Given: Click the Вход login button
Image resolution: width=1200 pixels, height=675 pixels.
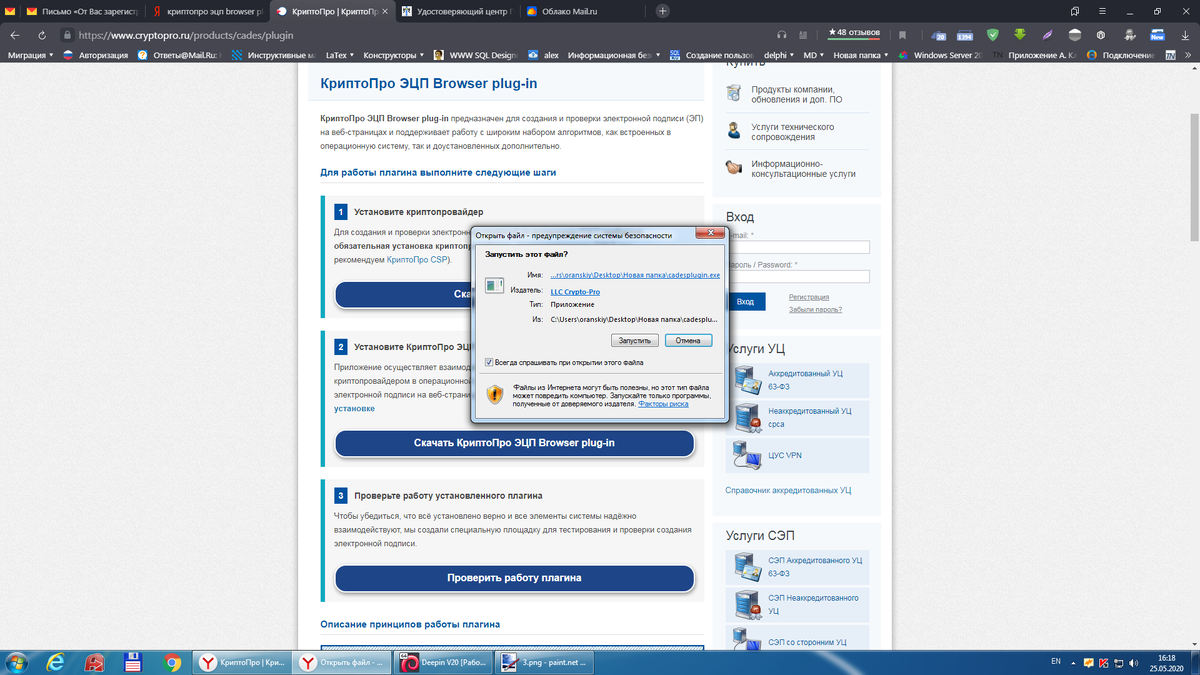Looking at the screenshot, I should pyautogui.click(x=745, y=301).
